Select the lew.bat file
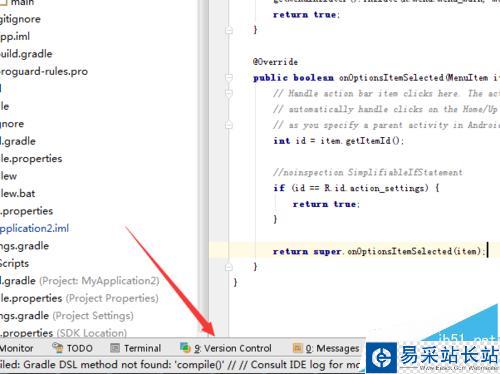 pyautogui.click(x=18, y=193)
